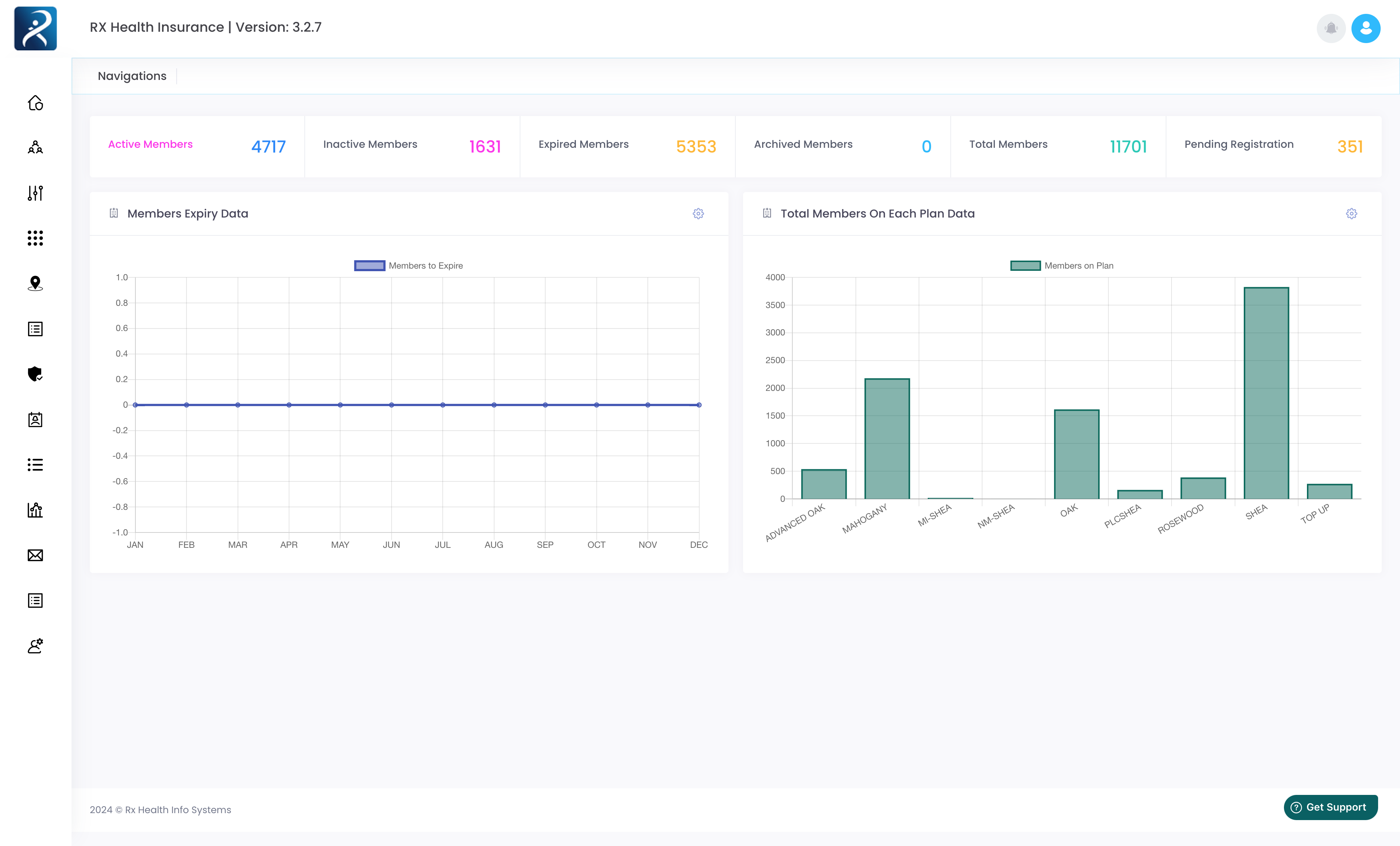The image size is (1400, 846).
Task: Open the Total Members card
Action: pyautogui.click(x=1058, y=147)
